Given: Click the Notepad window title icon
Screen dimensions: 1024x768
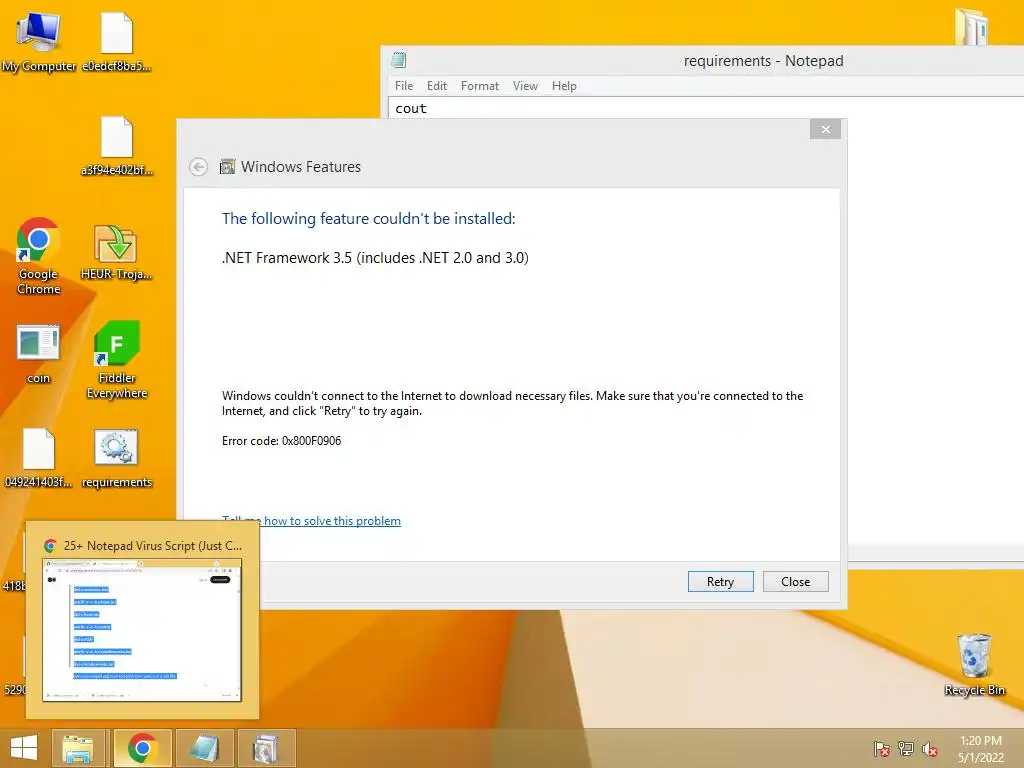Looking at the screenshot, I should coord(398,61).
